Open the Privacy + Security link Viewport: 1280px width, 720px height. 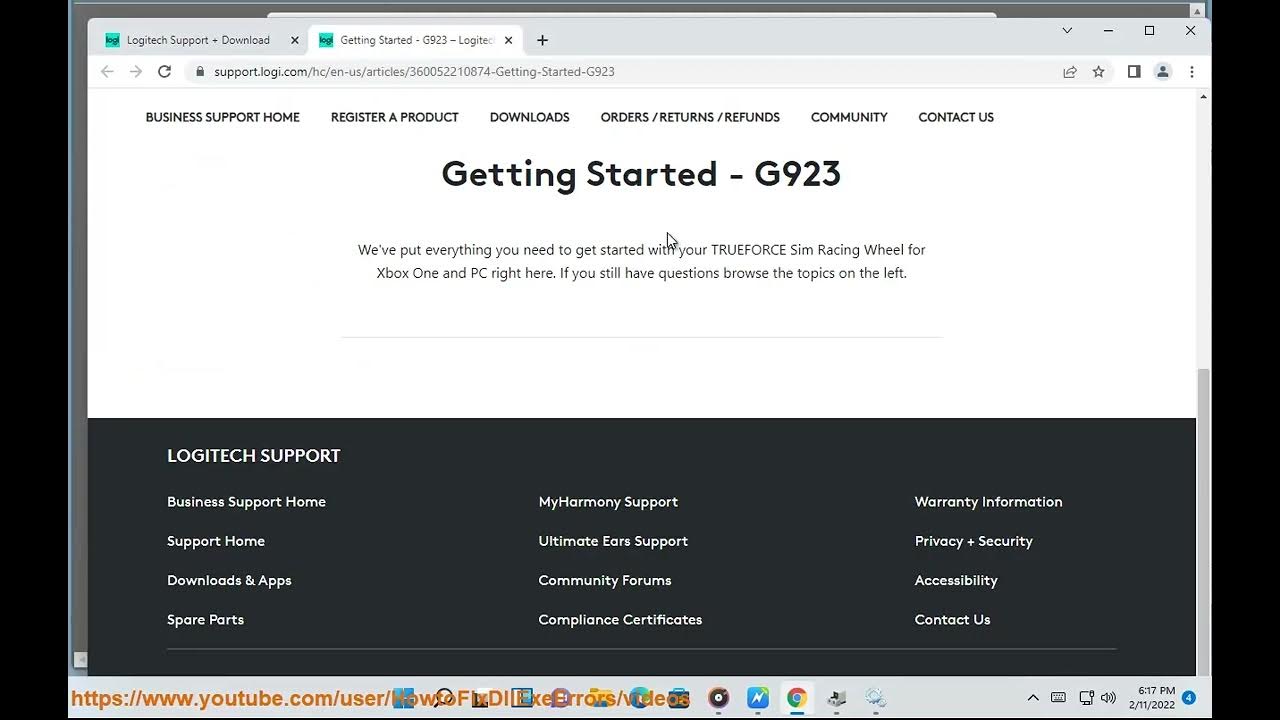[x=973, y=541]
